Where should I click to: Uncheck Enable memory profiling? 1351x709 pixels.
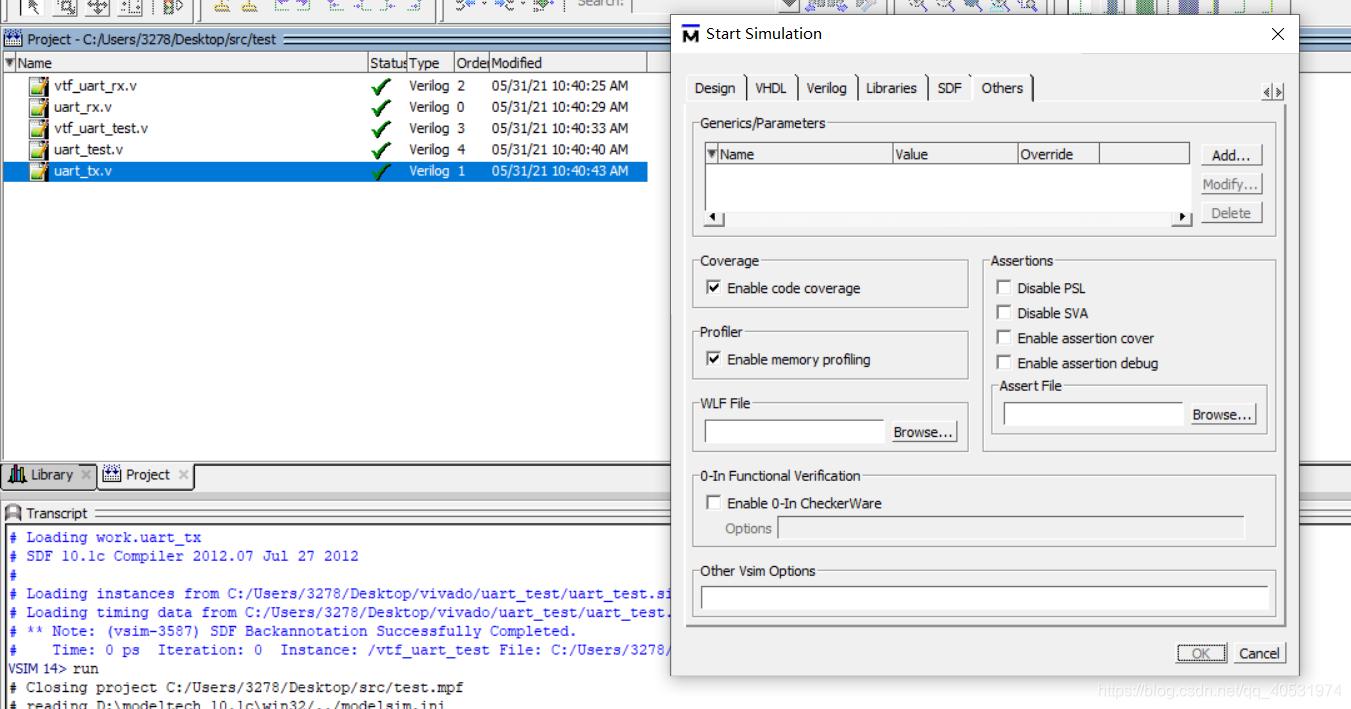click(713, 358)
